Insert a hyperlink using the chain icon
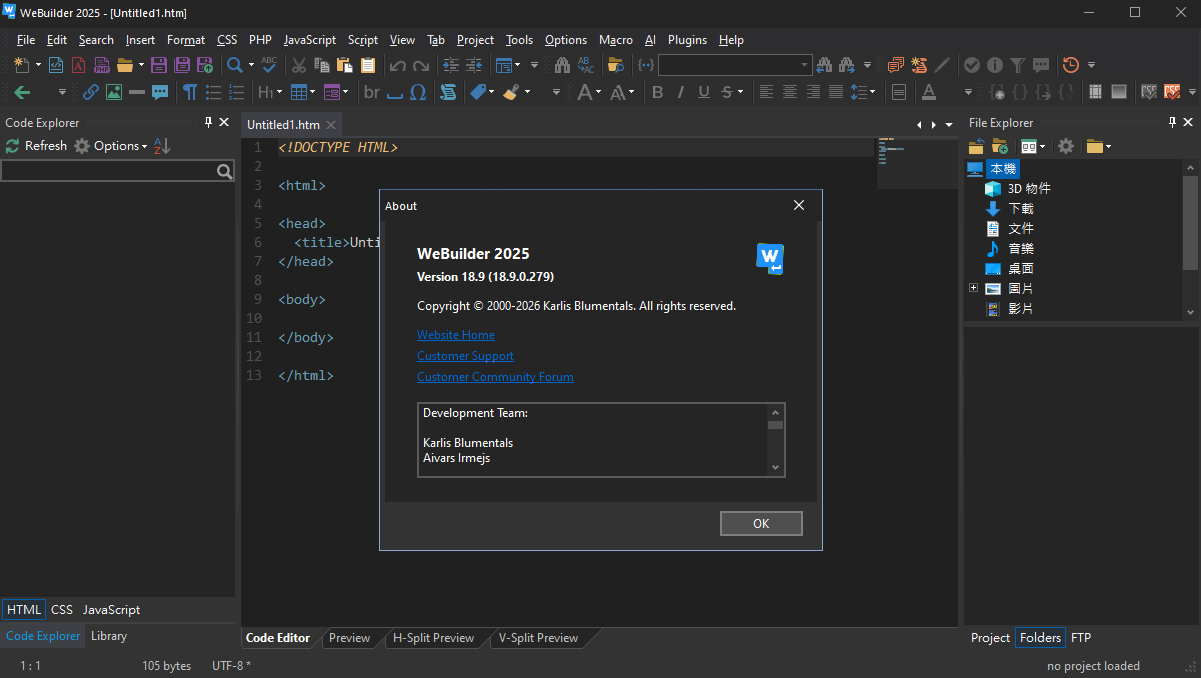The width and height of the screenshot is (1201, 678). (x=90, y=92)
